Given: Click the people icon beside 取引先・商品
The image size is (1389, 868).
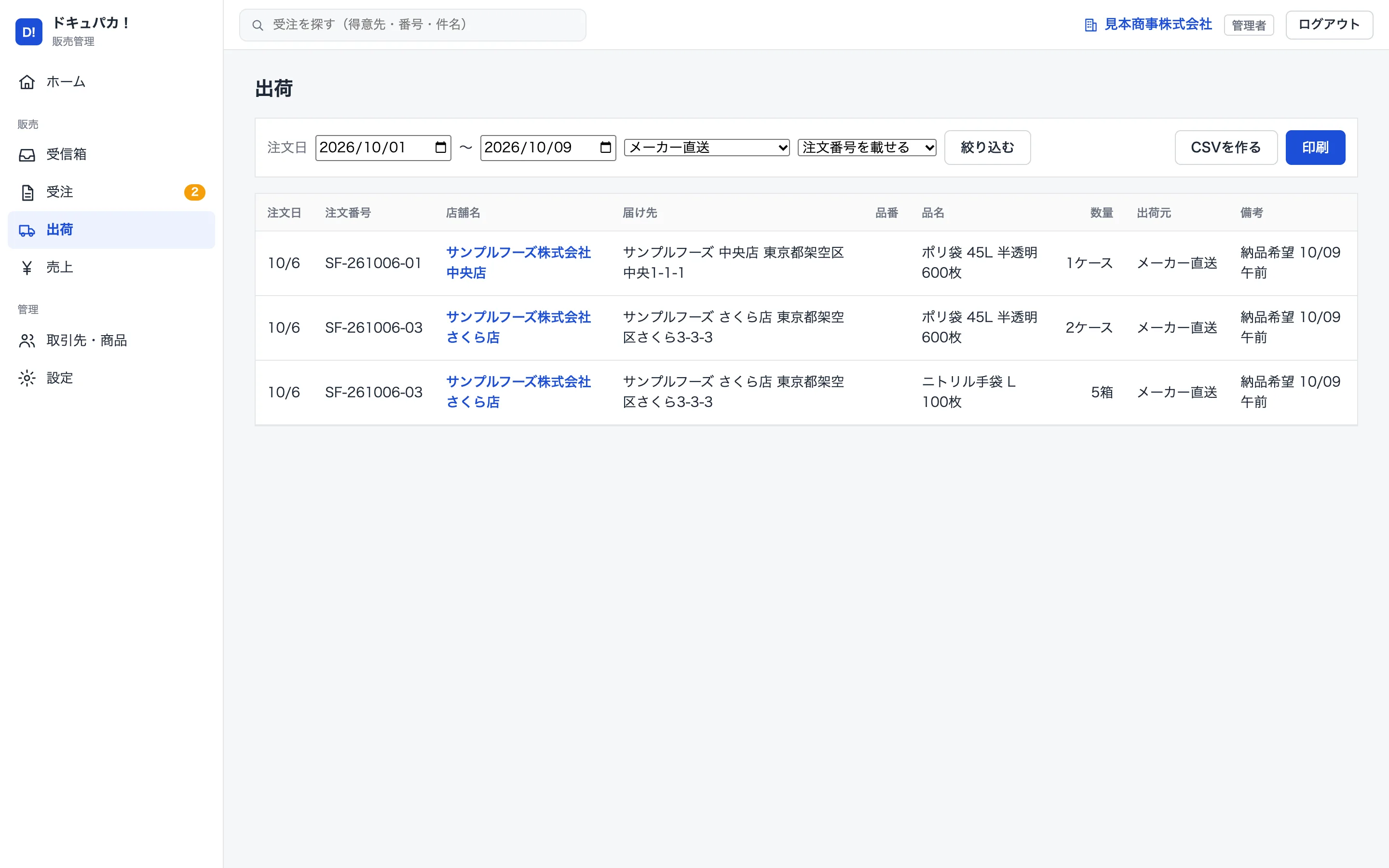Looking at the screenshot, I should [x=27, y=340].
